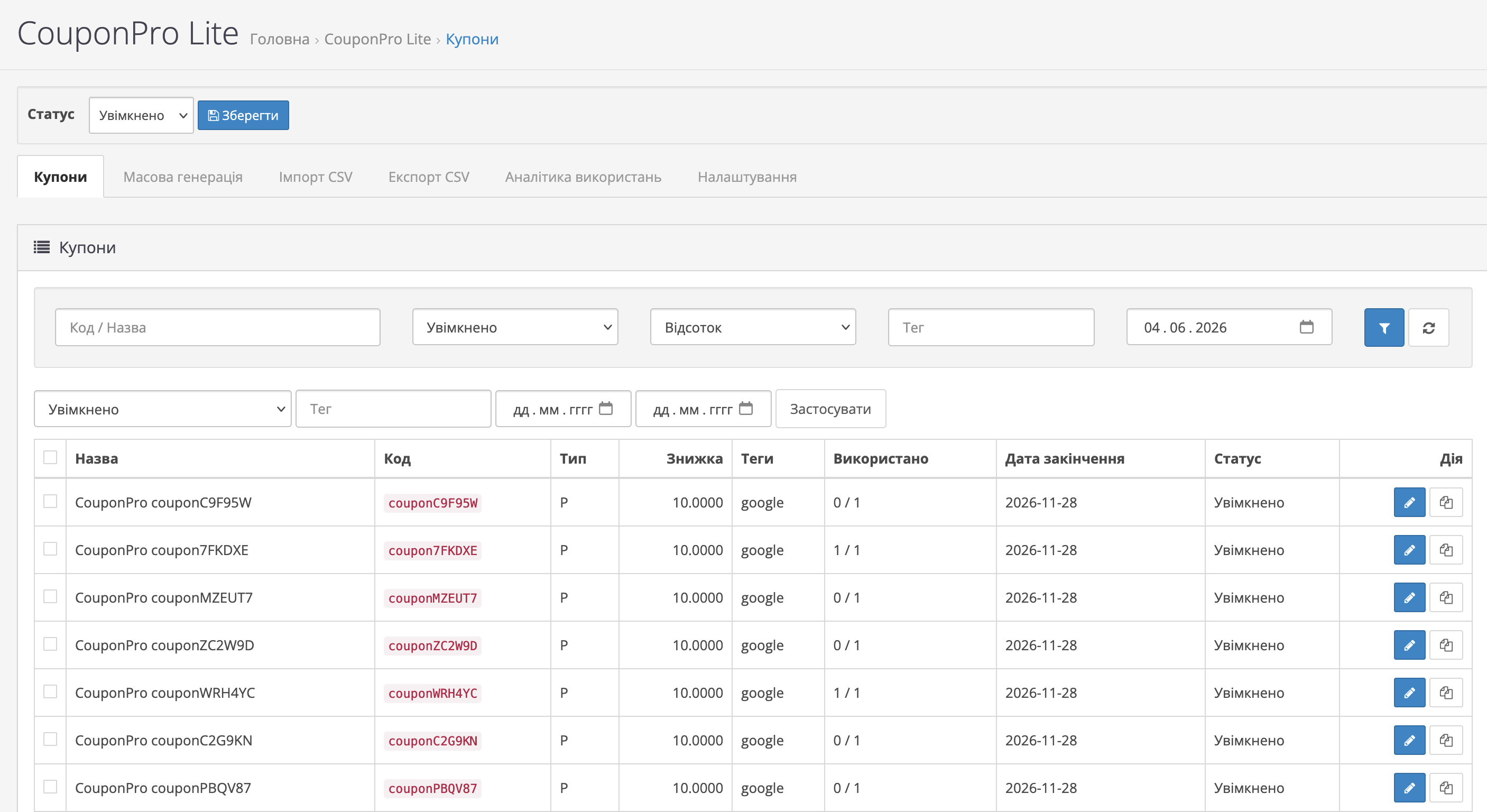Open calendar of first bulk date field
1487x812 pixels.
606,409
